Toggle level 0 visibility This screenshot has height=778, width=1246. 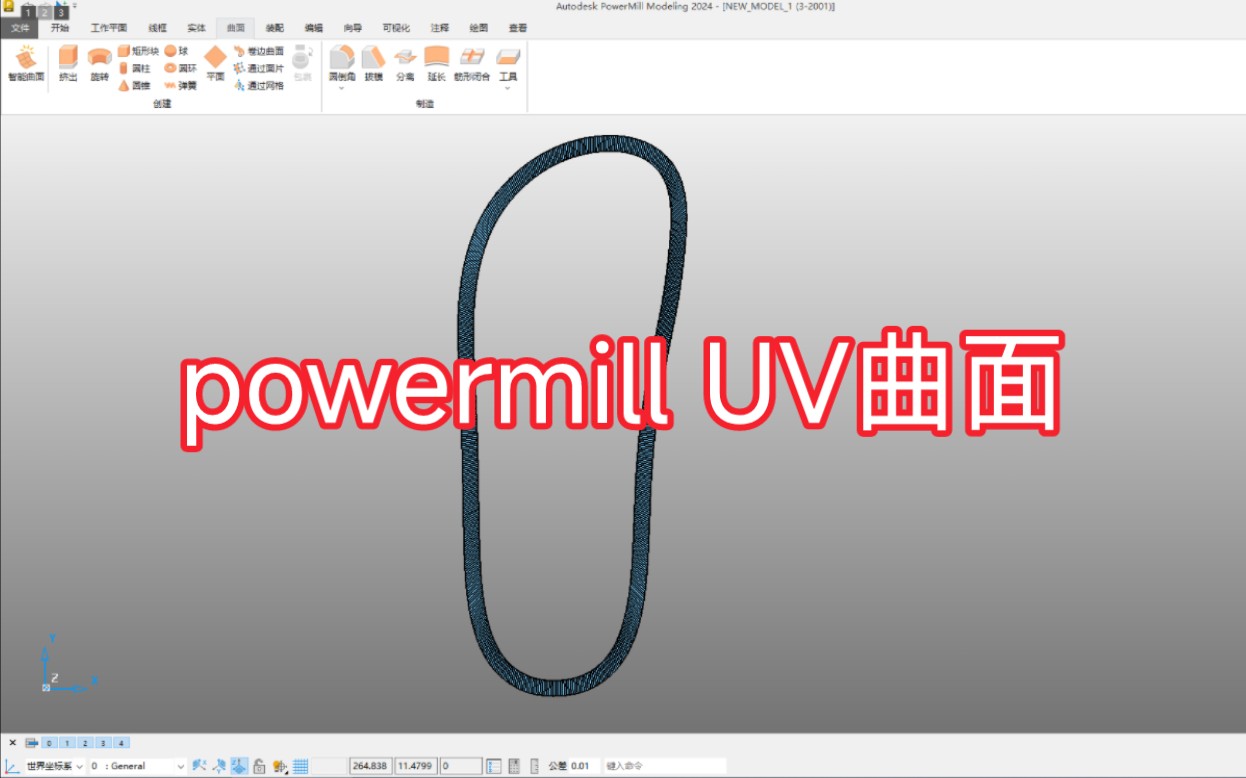(x=49, y=743)
